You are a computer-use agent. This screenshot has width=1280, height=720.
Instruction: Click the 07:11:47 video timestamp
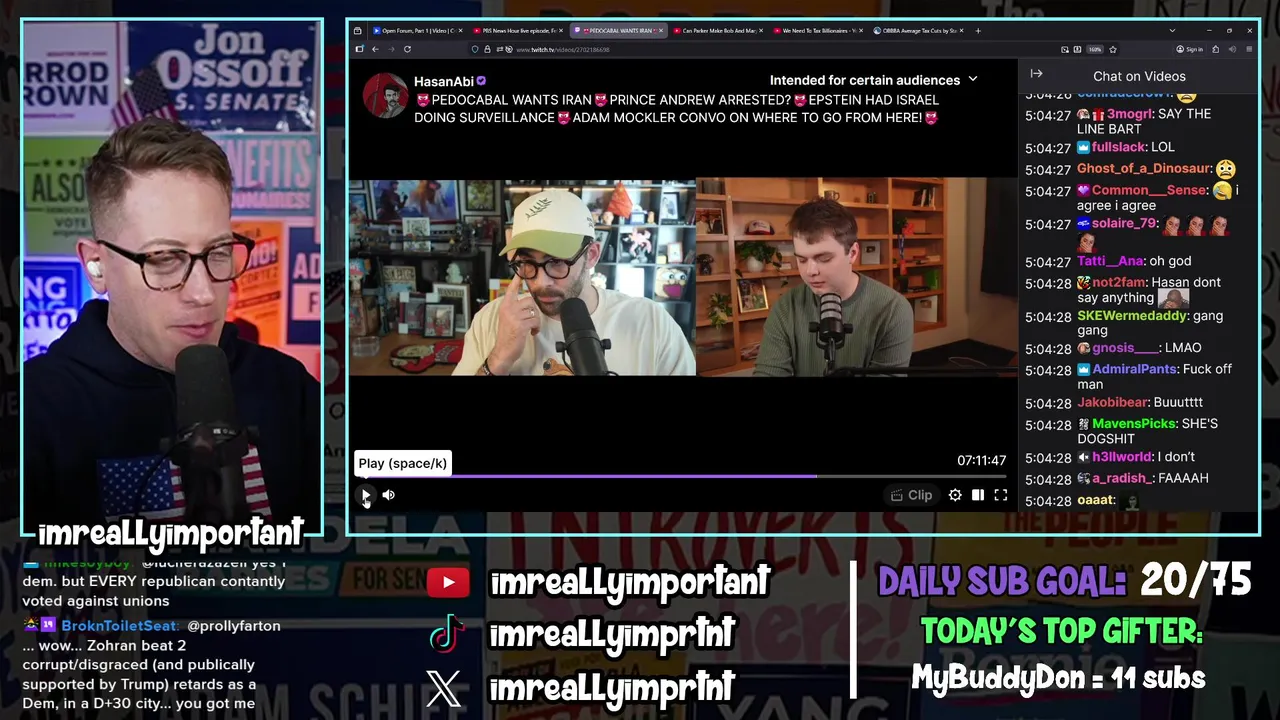(981, 461)
